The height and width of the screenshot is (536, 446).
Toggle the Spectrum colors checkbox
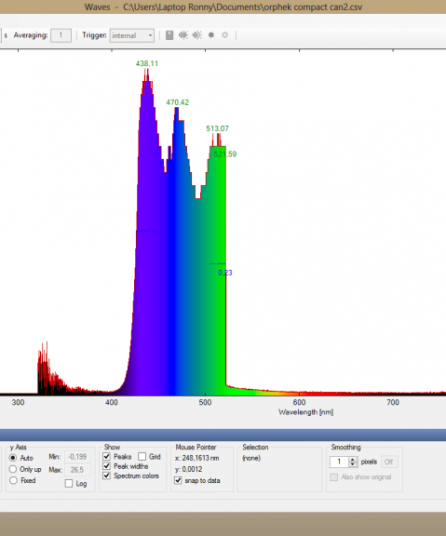click(x=106, y=475)
